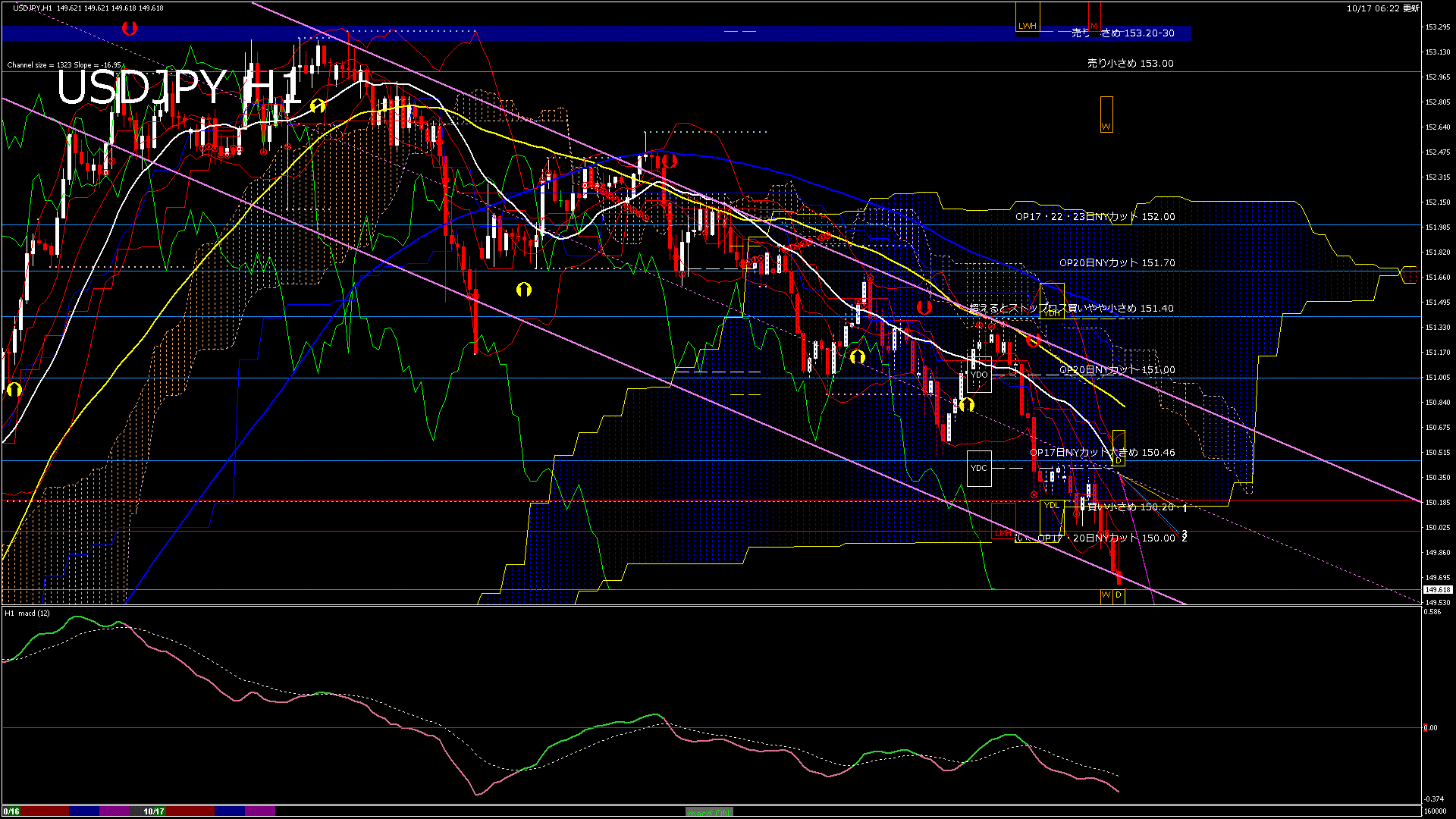Click the OP17日NYカット大きめ 150.46 label
This screenshot has width=1456, height=819.
coord(1102,453)
